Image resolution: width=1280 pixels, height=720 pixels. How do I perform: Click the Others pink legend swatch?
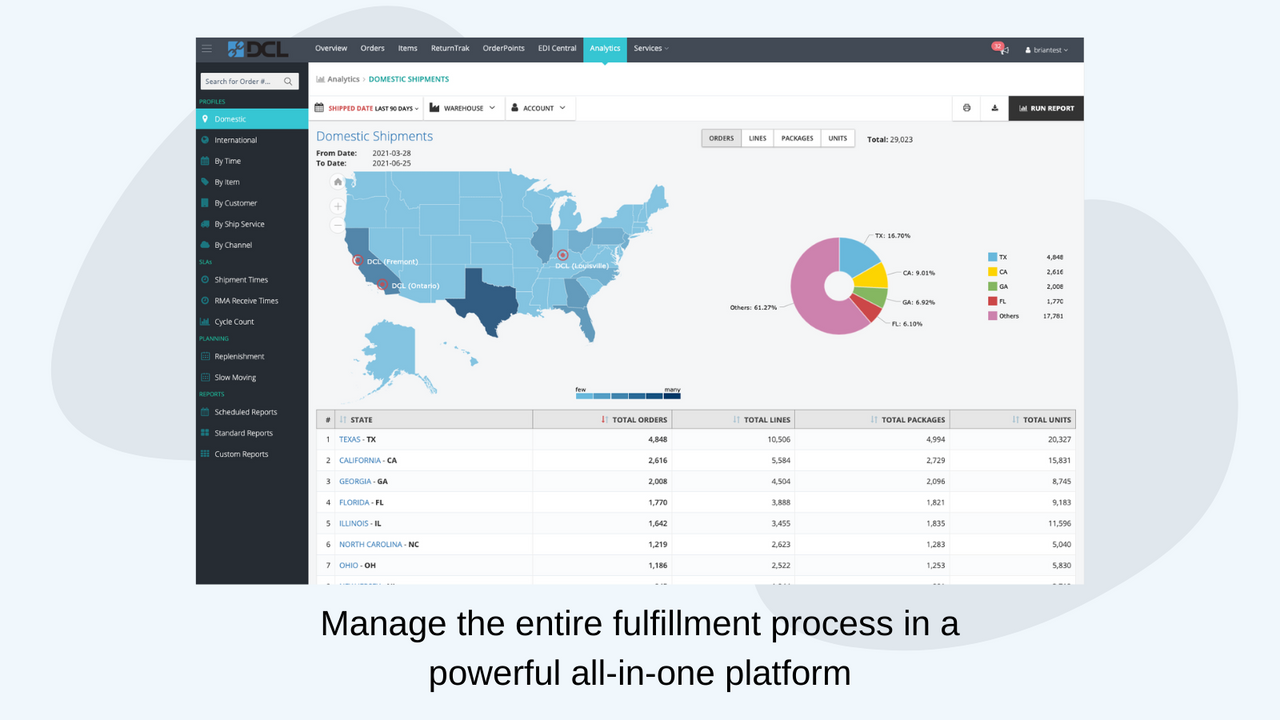(x=992, y=315)
